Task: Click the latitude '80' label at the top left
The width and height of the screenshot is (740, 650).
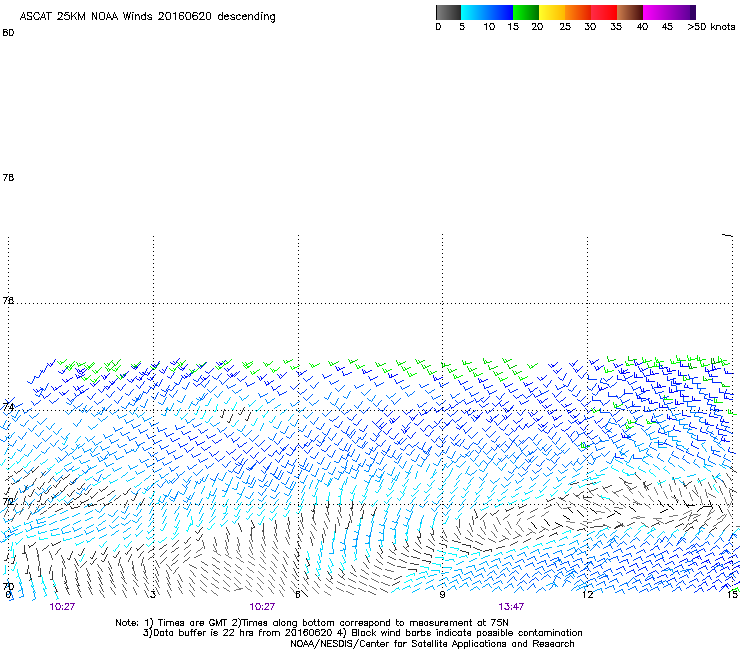Action: [x=8, y=33]
